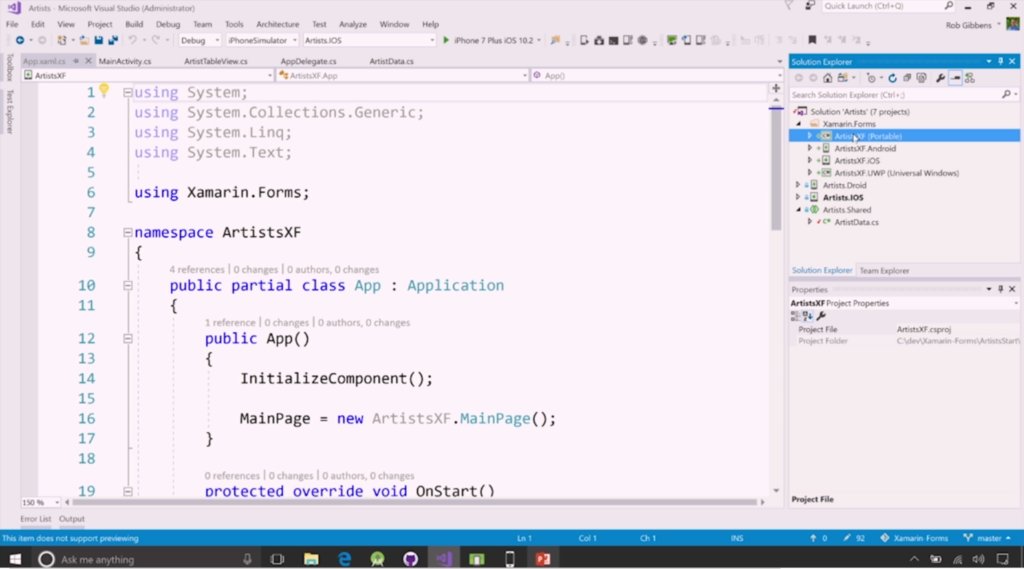Collapse the class App outlining region
The width and height of the screenshot is (1024, 569).
128,285
